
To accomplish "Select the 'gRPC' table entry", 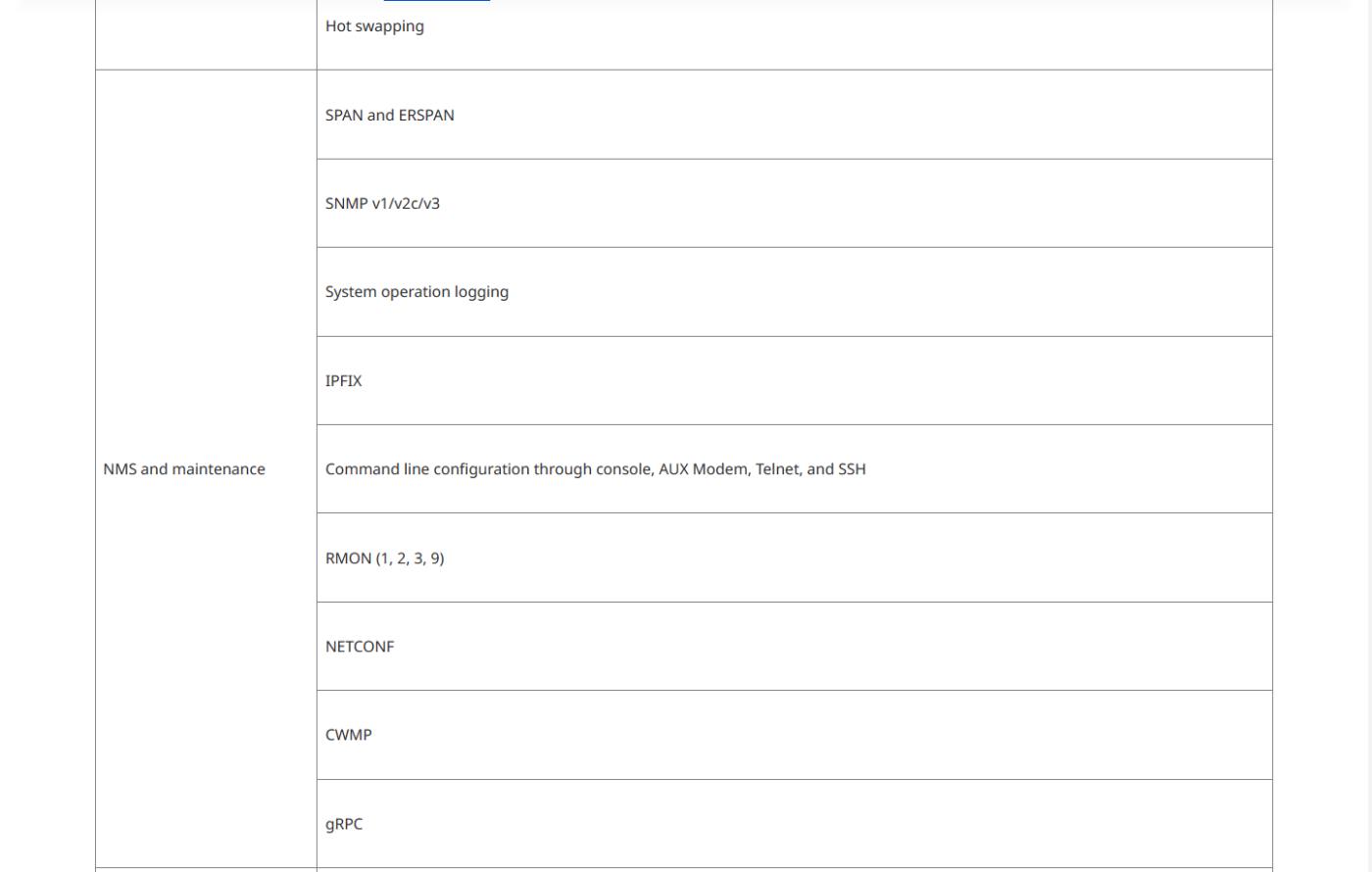I will tap(344, 824).
